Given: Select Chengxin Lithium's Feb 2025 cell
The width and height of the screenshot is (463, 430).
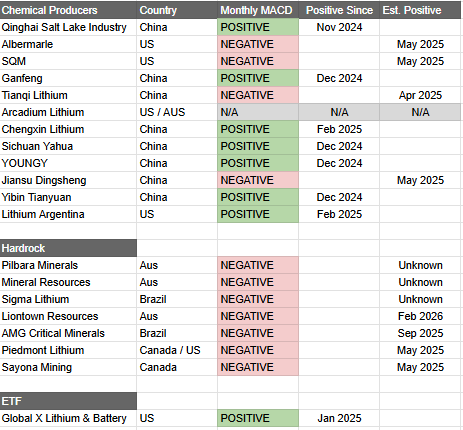Looking at the screenshot, I should 339,129.
